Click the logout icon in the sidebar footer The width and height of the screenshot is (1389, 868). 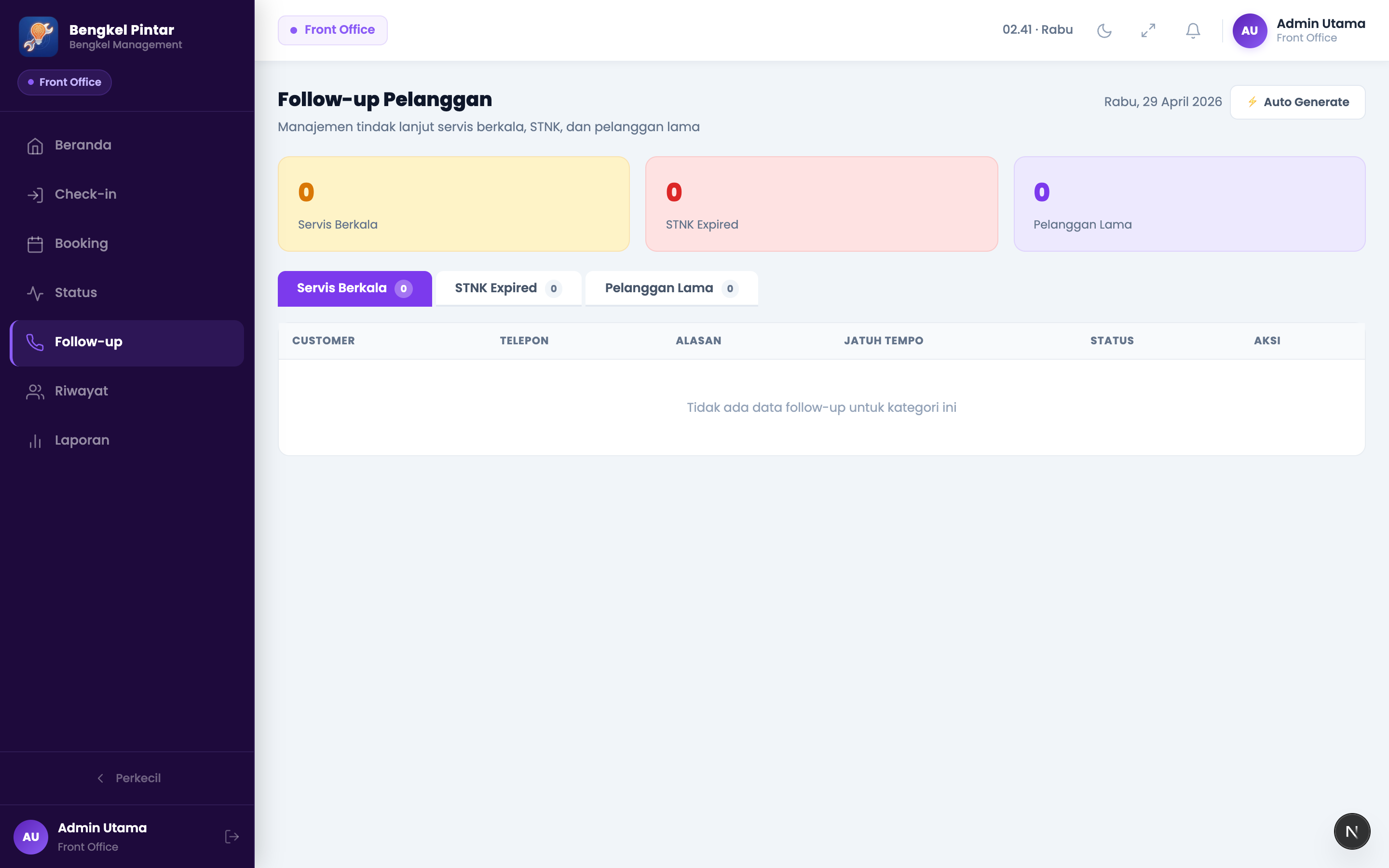(232, 837)
